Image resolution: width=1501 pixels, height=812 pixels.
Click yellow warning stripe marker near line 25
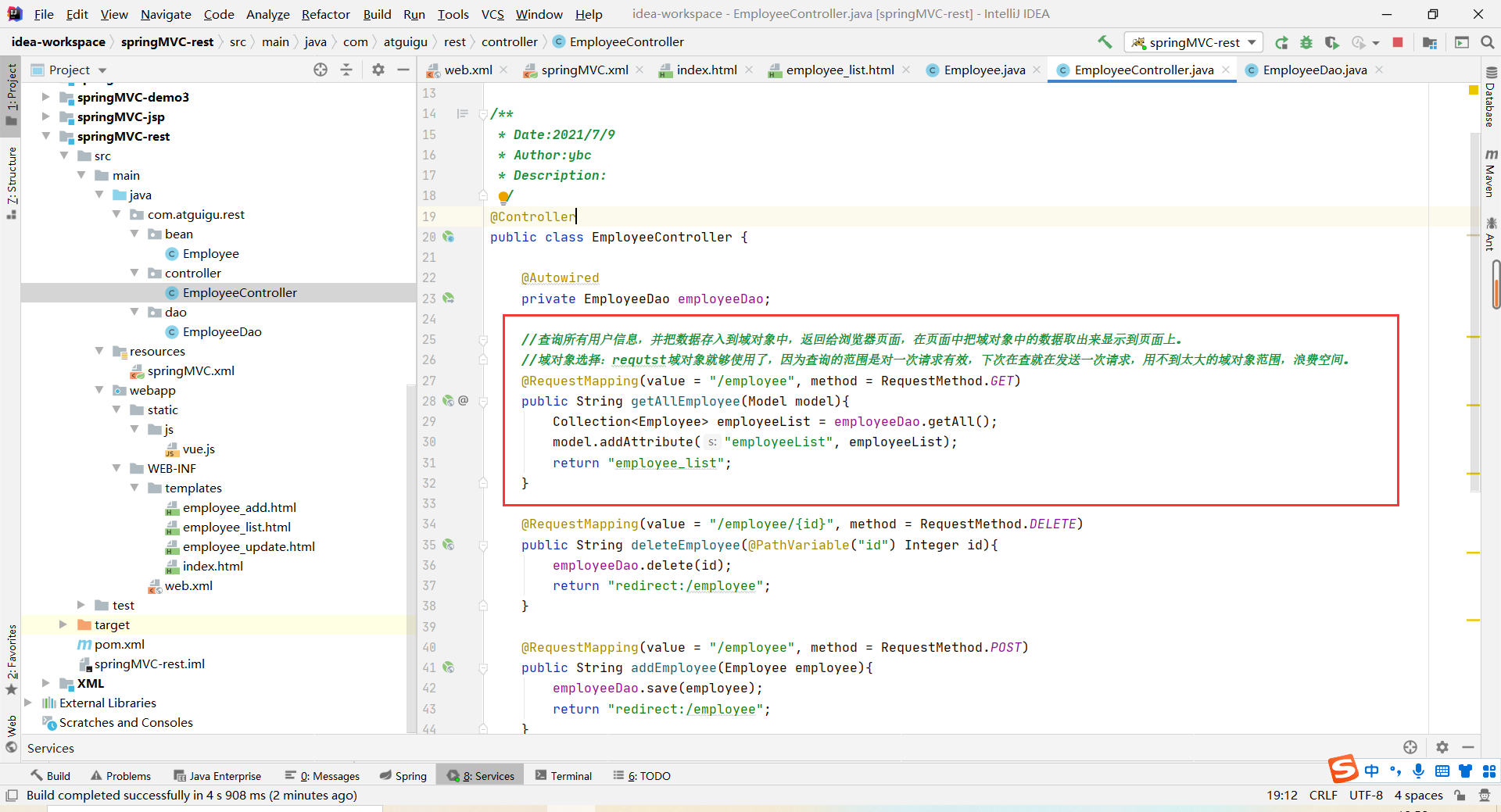[x=1473, y=337]
